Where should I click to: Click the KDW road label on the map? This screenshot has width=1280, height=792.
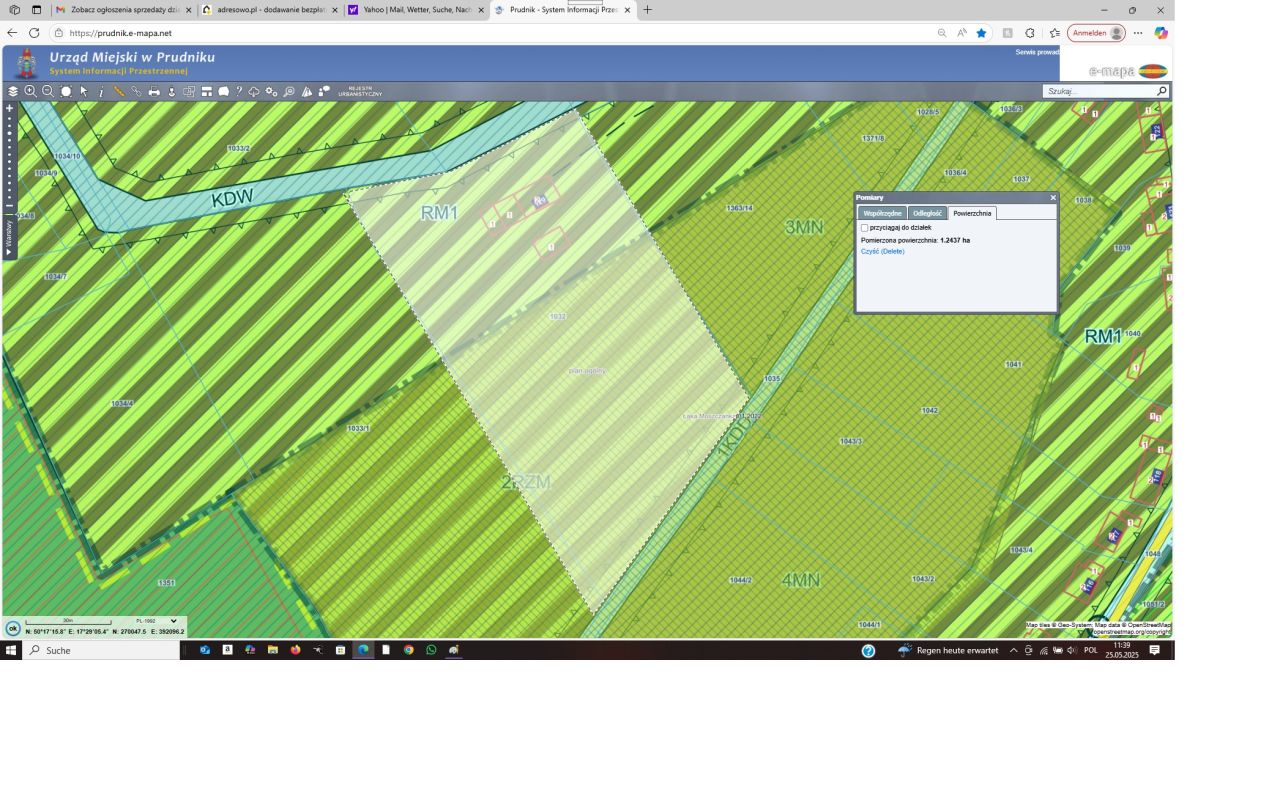tap(232, 198)
